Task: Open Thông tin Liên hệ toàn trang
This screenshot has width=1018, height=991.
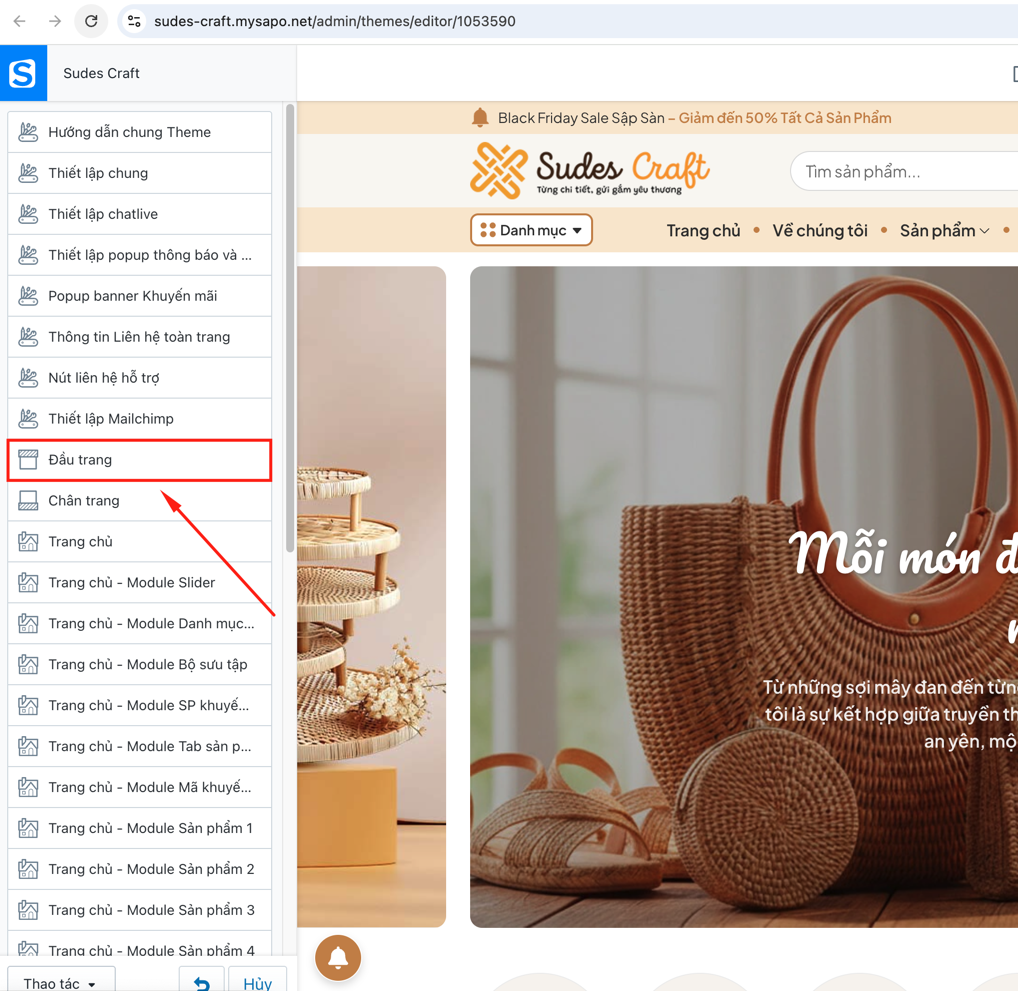Action: point(140,336)
